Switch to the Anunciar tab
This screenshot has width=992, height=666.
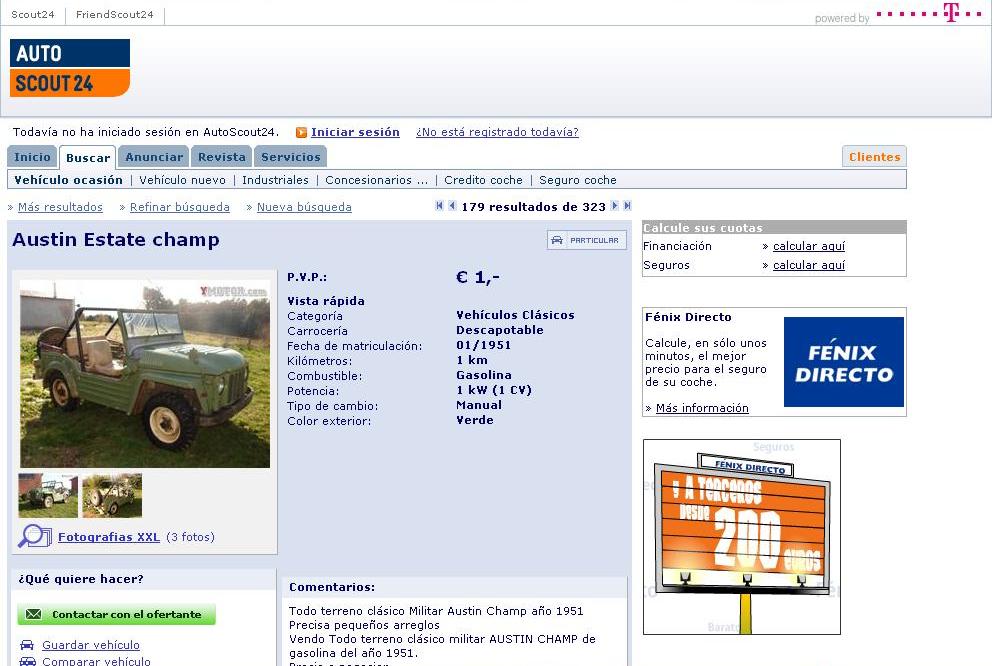(154, 157)
